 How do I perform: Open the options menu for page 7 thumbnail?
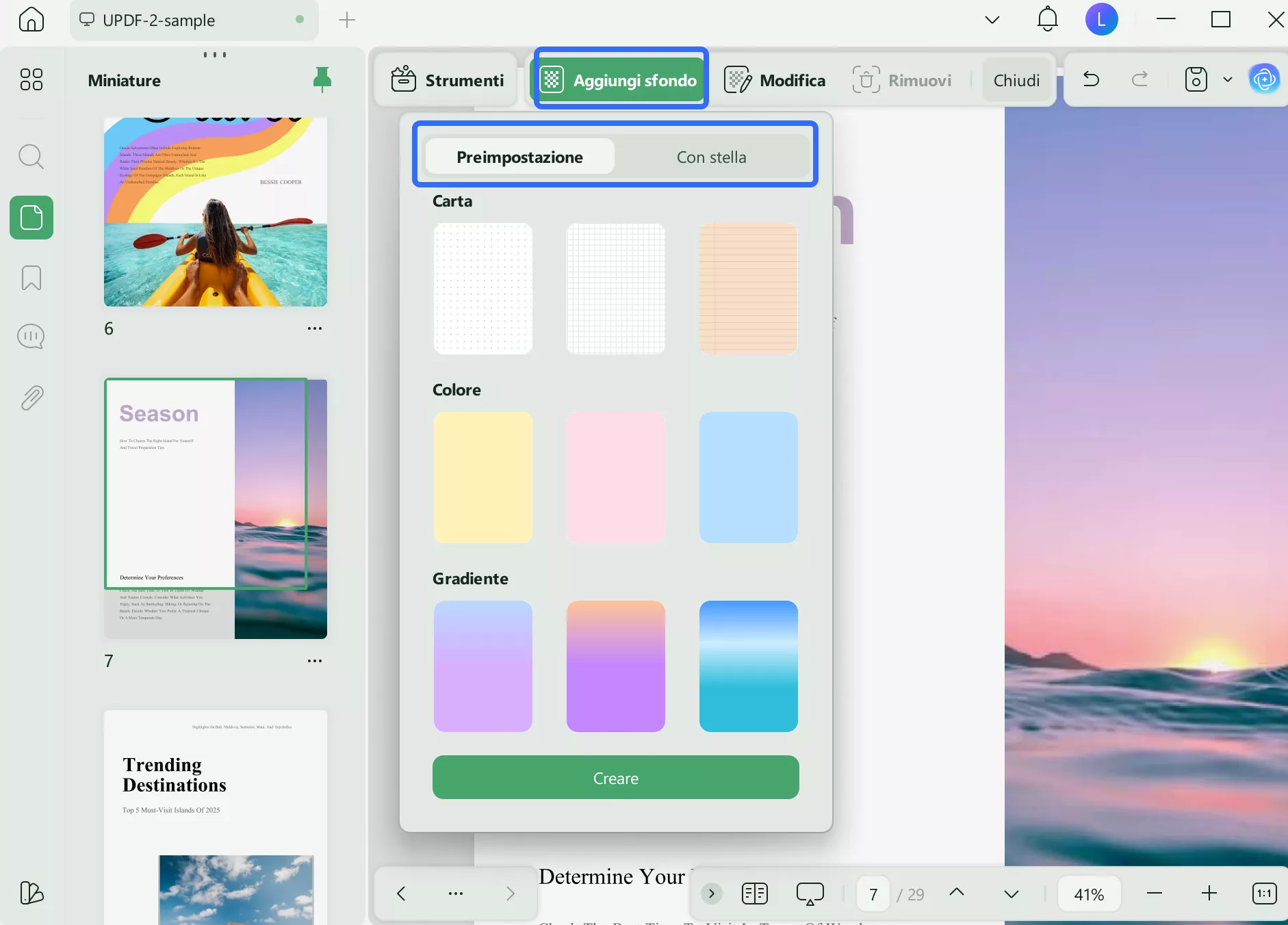click(314, 661)
